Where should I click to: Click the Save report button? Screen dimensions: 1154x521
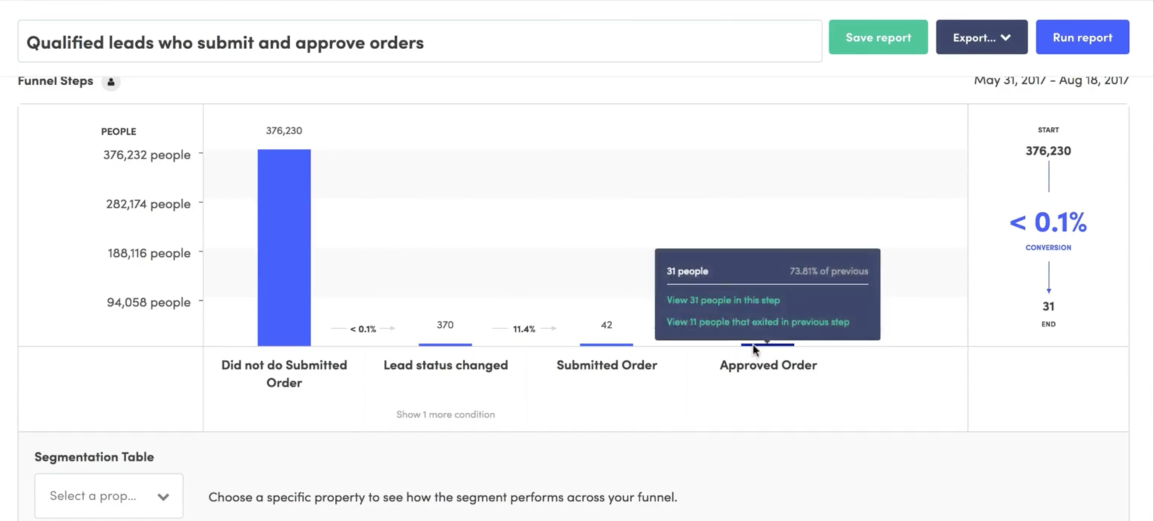878,38
